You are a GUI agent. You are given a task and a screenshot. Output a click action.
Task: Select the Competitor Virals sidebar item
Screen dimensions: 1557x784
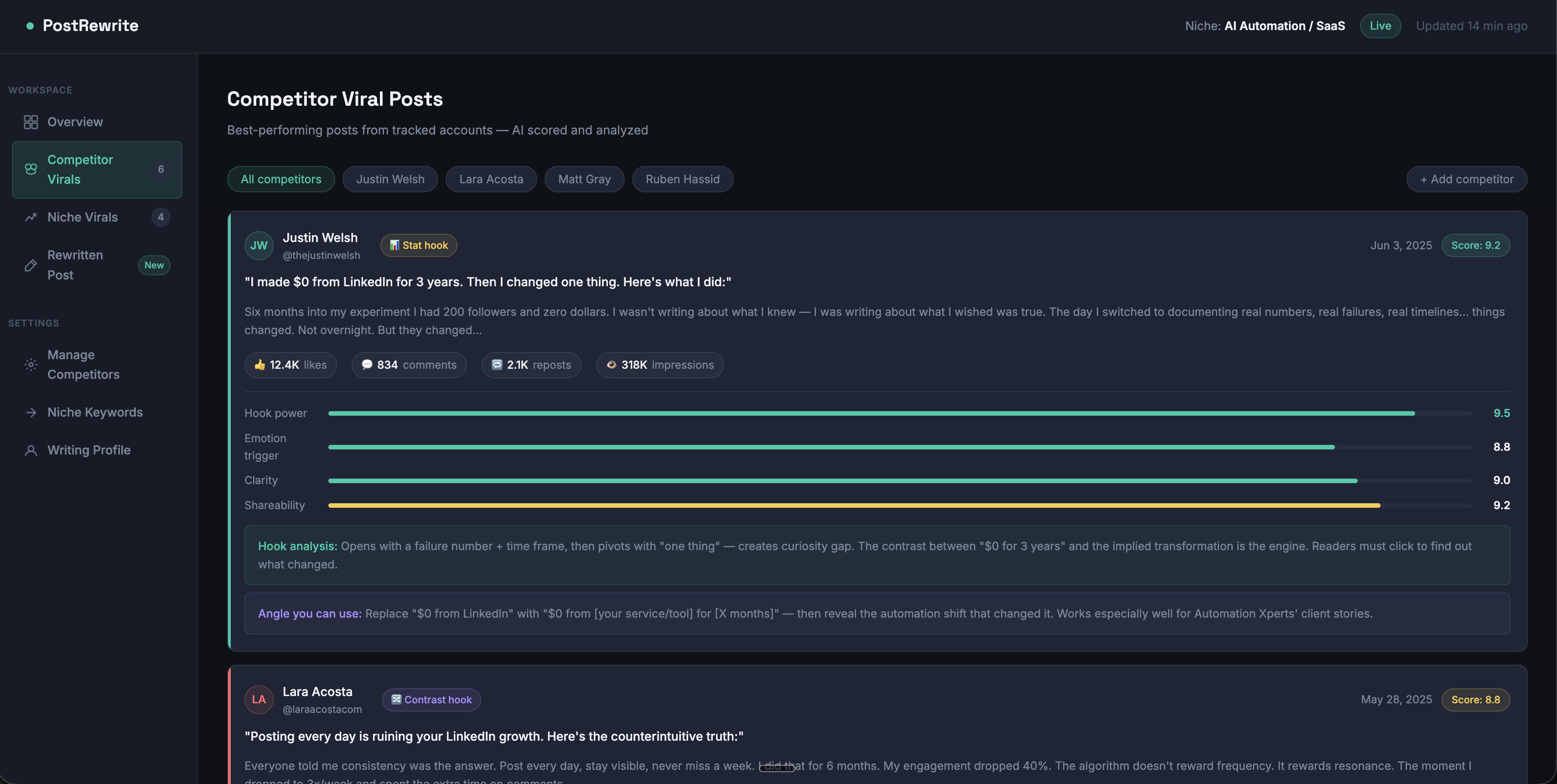(97, 170)
